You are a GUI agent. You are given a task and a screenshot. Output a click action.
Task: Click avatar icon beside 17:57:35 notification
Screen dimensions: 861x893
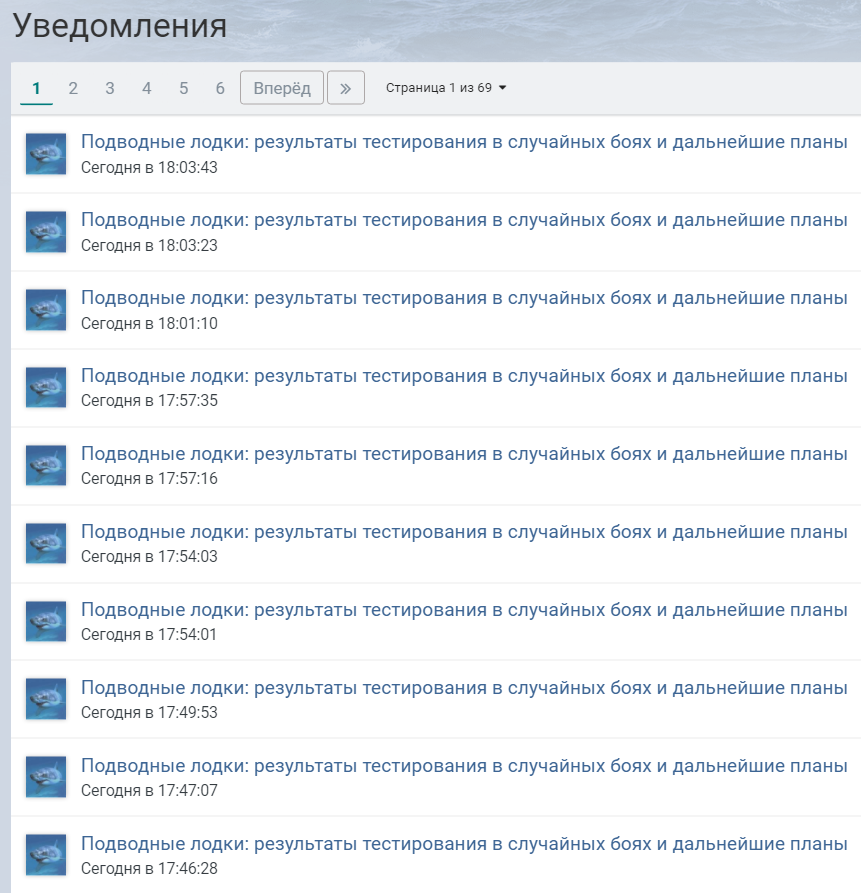pyautogui.click(x=46, y=388)
